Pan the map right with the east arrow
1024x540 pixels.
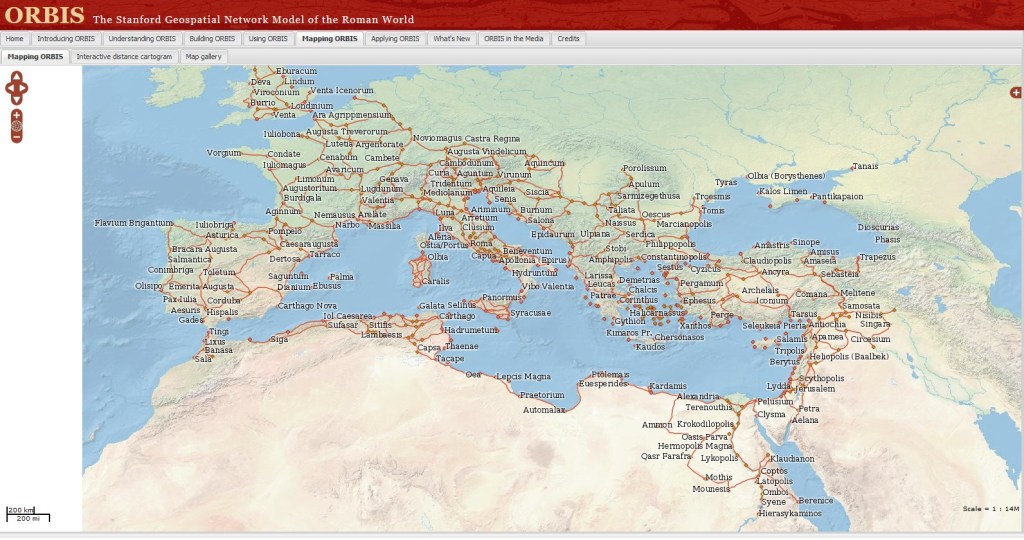23,90
